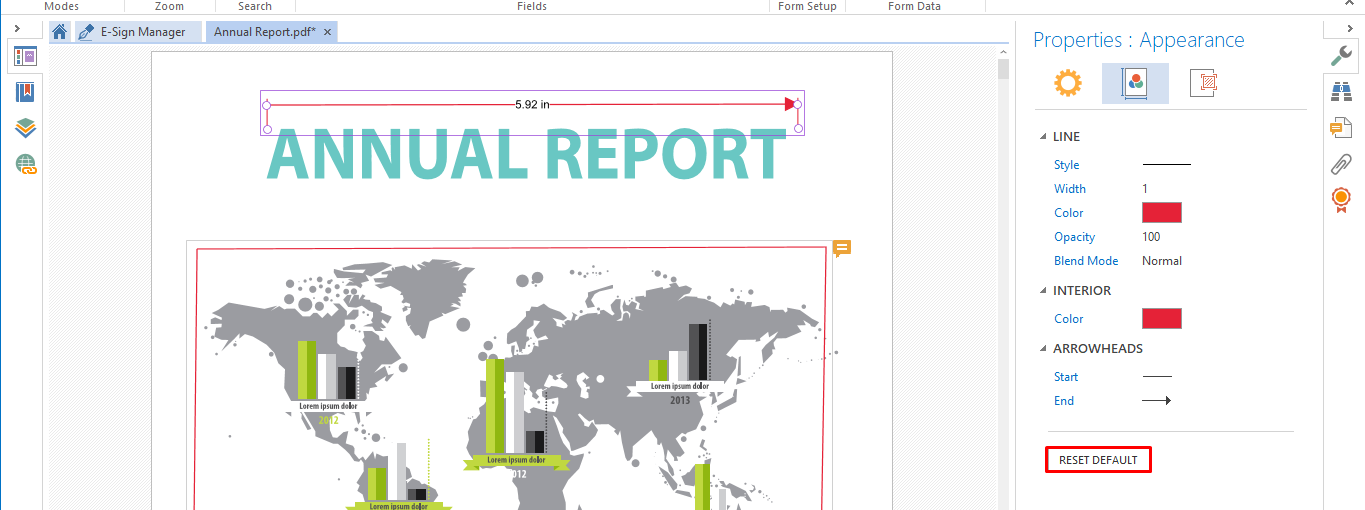Click the Zoom ribbon group label
The image size is (1365, 510).
pos(169,6)
